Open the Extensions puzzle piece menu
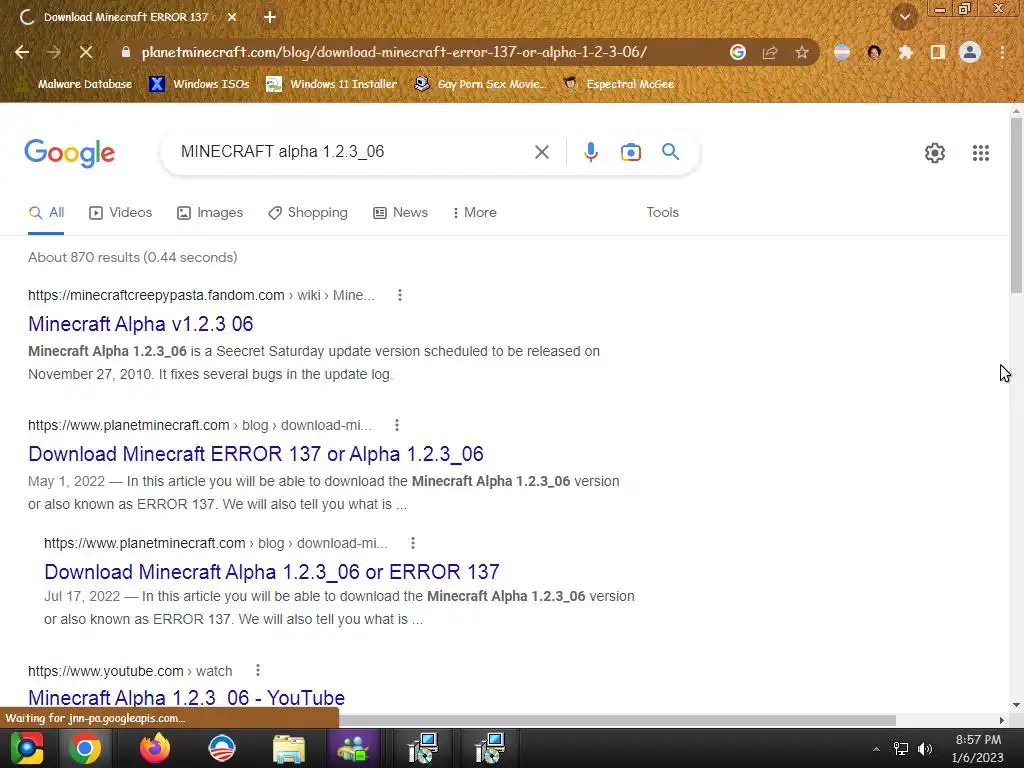Image resolution: width=1024 pixels, height=768 pixels. click(x=905, y=52)
